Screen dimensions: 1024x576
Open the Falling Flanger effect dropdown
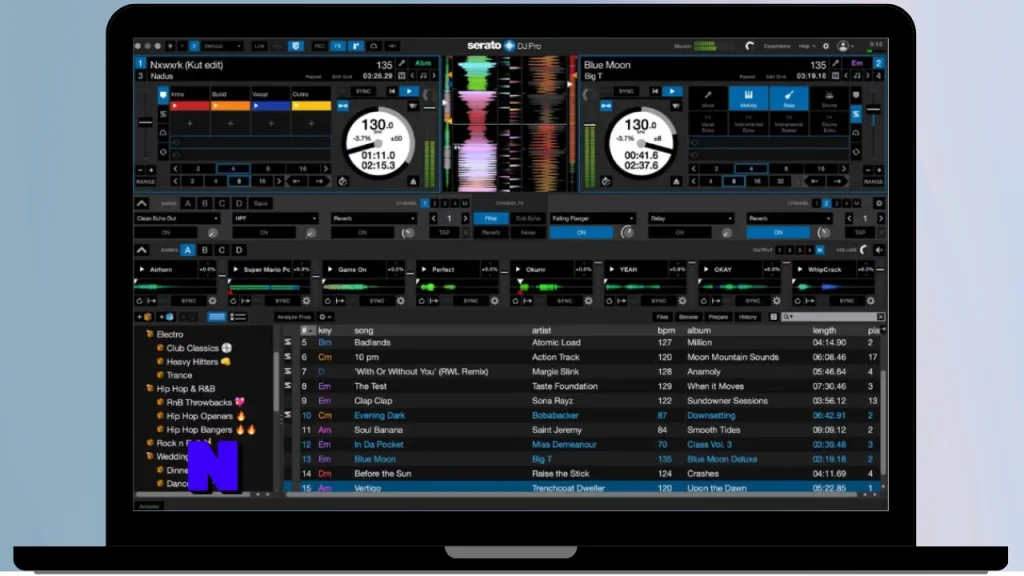pos(592,219)
